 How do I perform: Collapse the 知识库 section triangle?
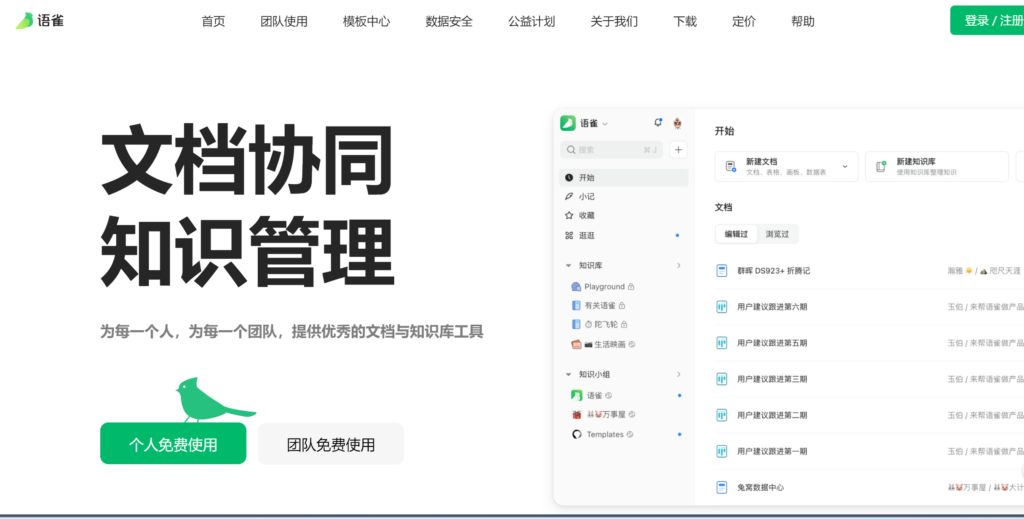(569, 265)
